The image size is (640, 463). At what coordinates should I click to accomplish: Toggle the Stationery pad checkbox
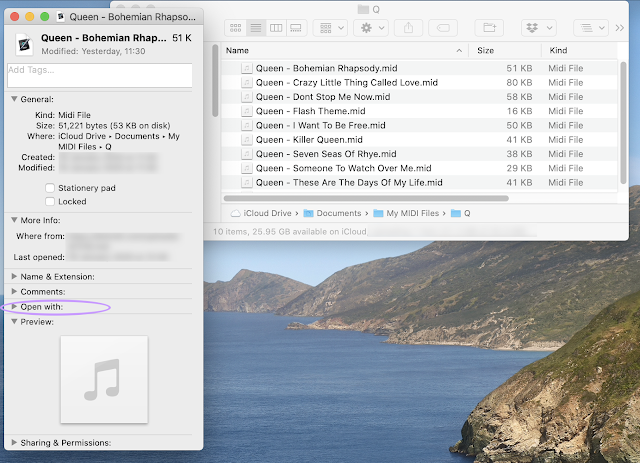click(50, 188)
